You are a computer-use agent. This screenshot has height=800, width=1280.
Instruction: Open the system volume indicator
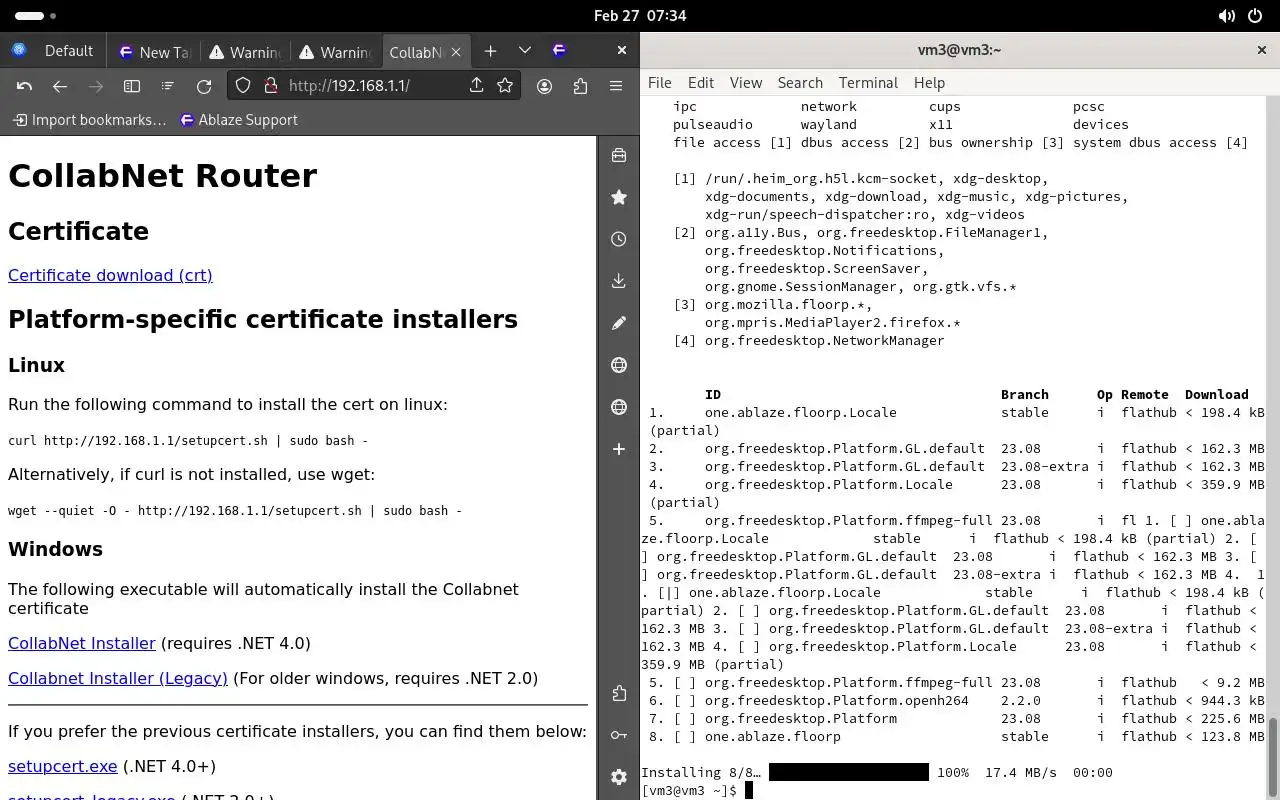coord(1227,16)
